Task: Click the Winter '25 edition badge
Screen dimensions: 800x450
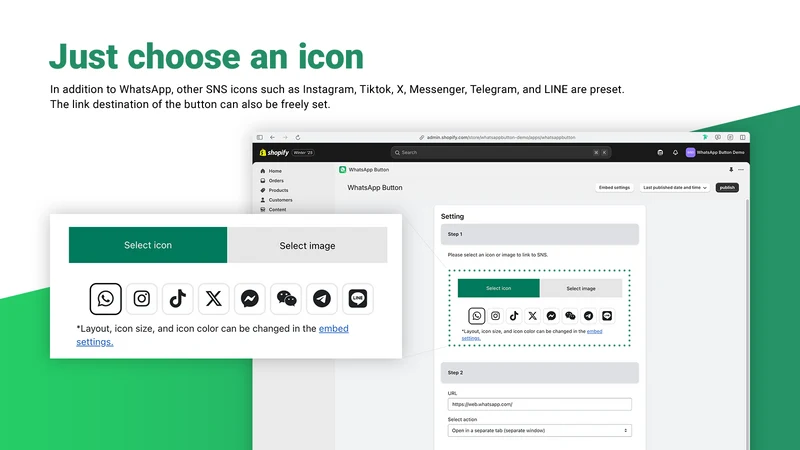Action: [303, 153]
